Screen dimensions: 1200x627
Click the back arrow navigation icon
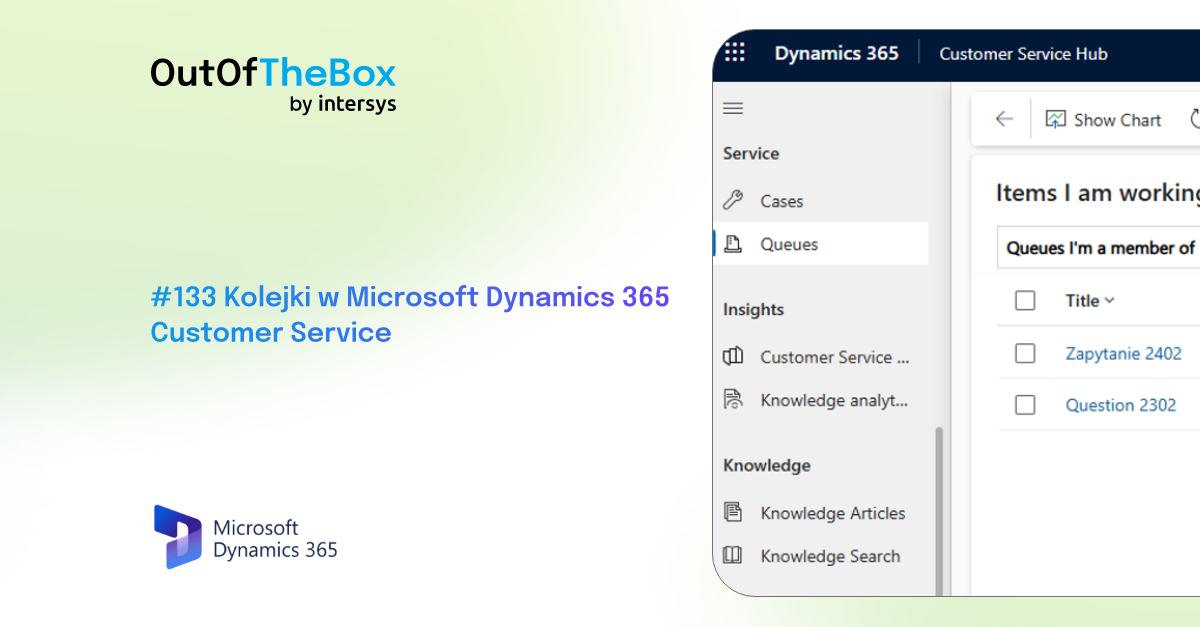(x=1003, y=118)
